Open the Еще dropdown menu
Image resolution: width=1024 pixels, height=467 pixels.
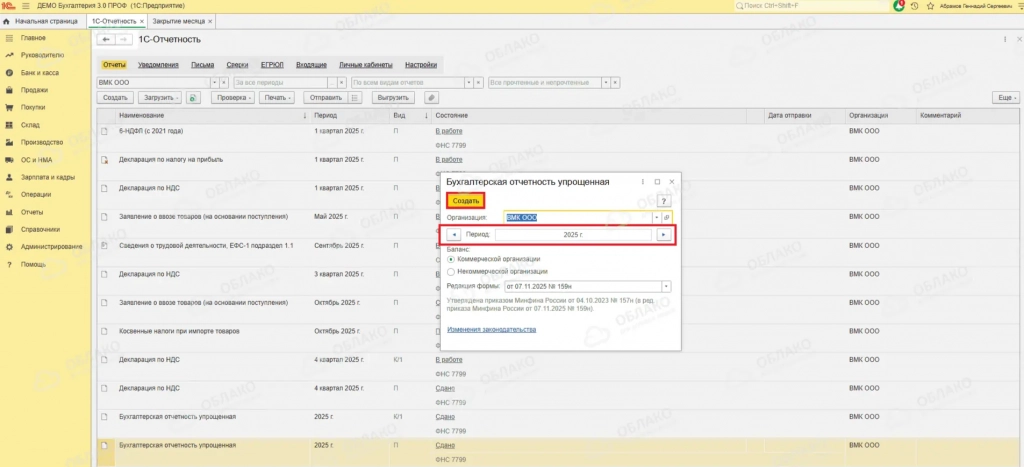tap(1005, 98)
